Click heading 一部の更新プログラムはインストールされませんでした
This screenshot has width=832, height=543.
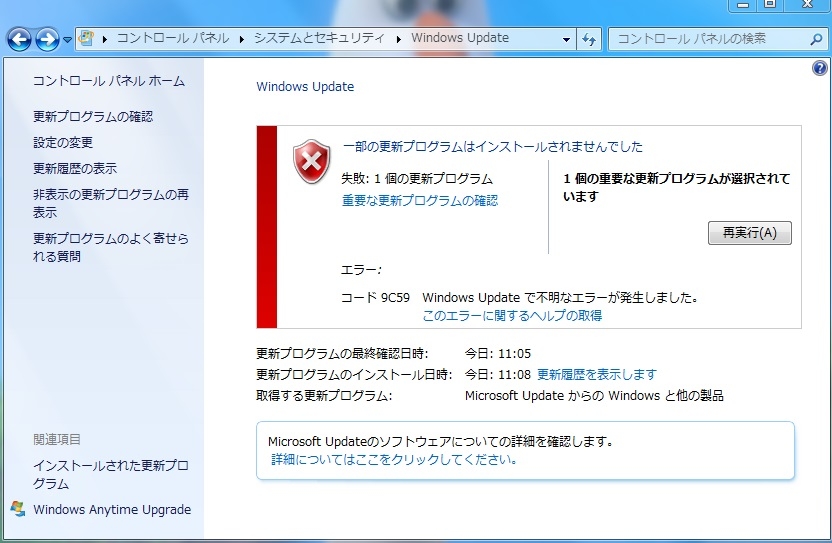click(492, 146)
